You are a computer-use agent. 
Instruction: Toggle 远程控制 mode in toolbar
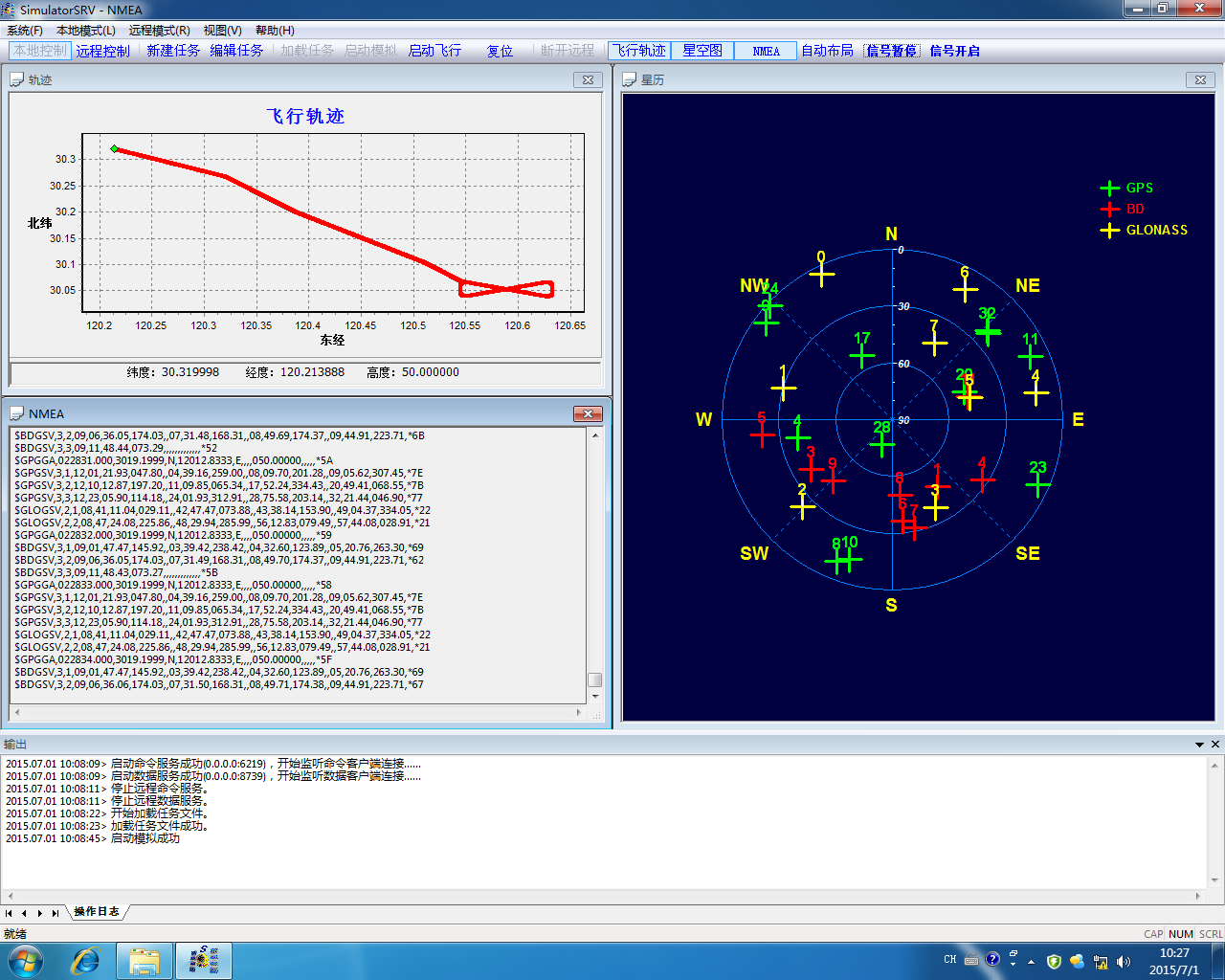coord(103,51)
